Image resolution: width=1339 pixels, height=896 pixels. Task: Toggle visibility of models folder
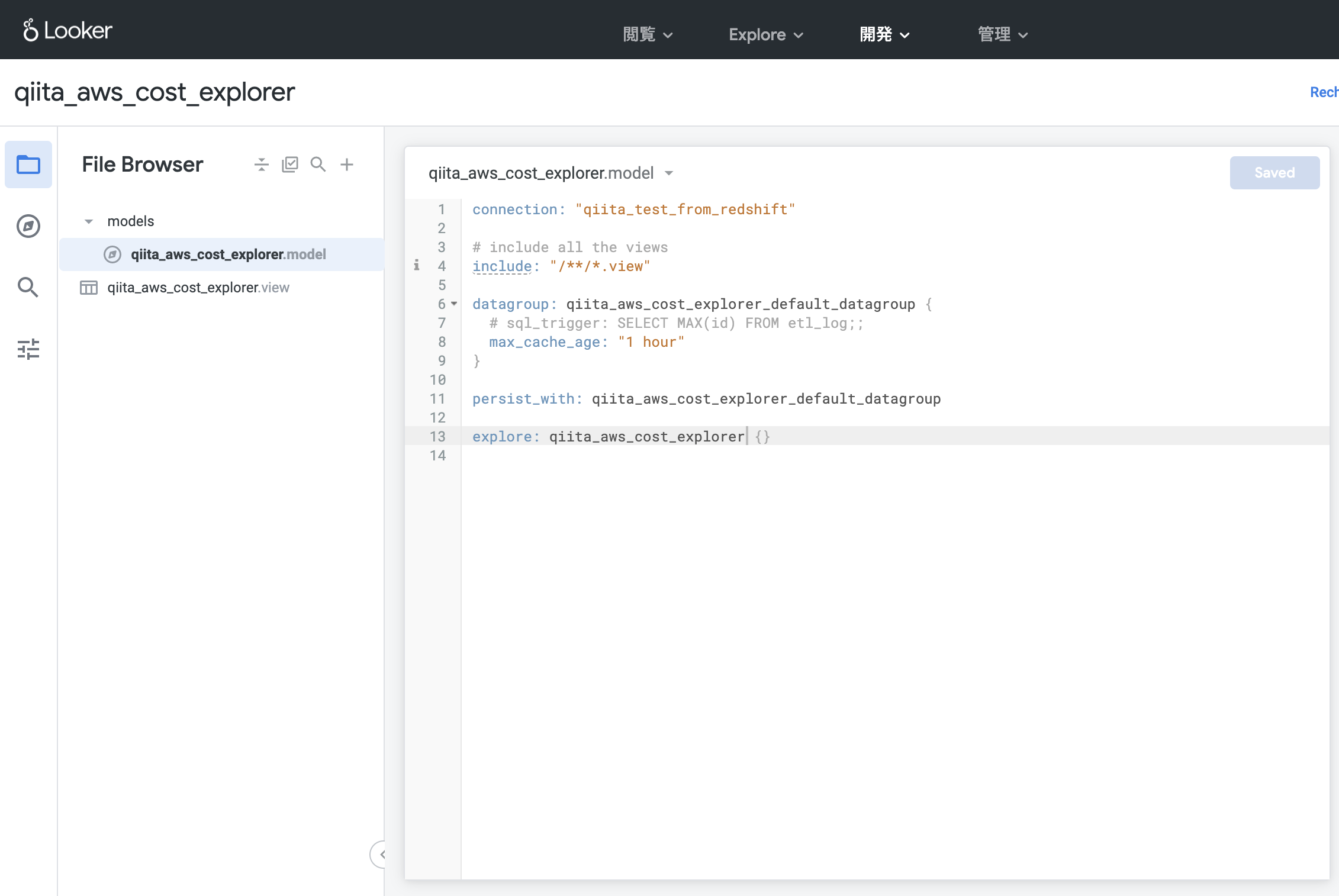click(89, 221)
